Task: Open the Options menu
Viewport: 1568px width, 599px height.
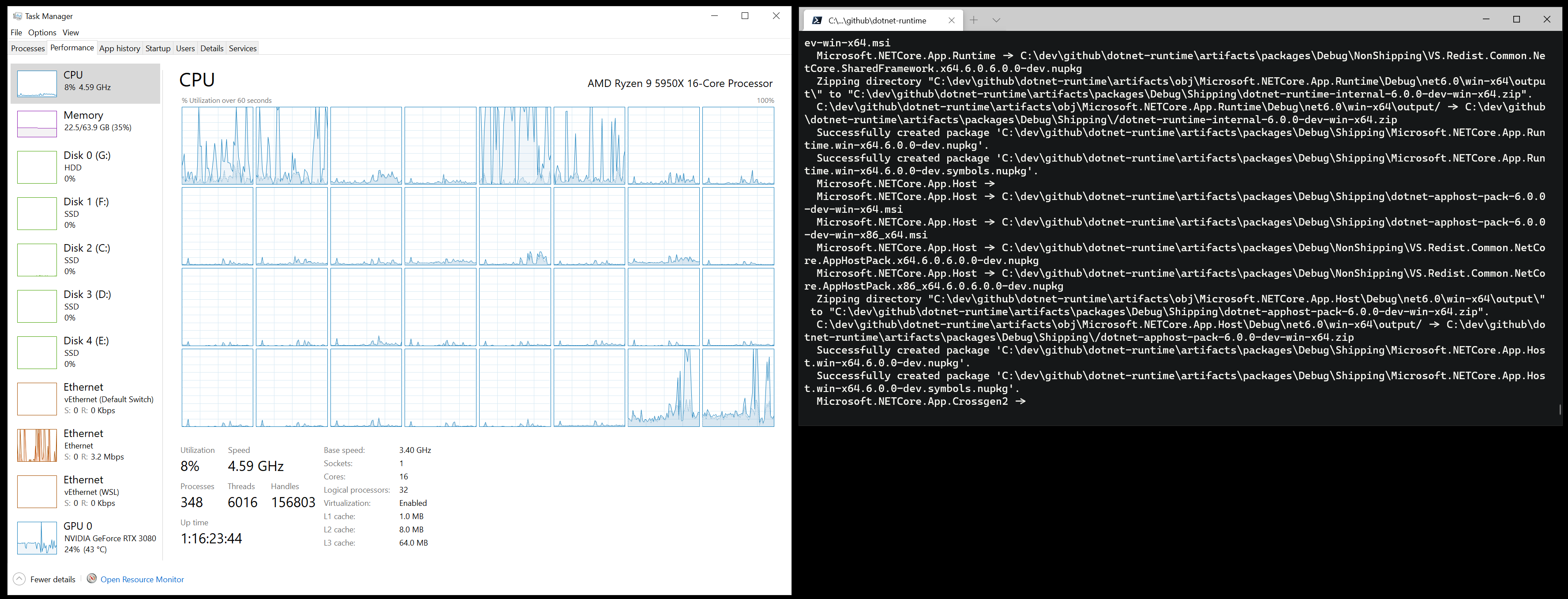Action: coord(42,32)
